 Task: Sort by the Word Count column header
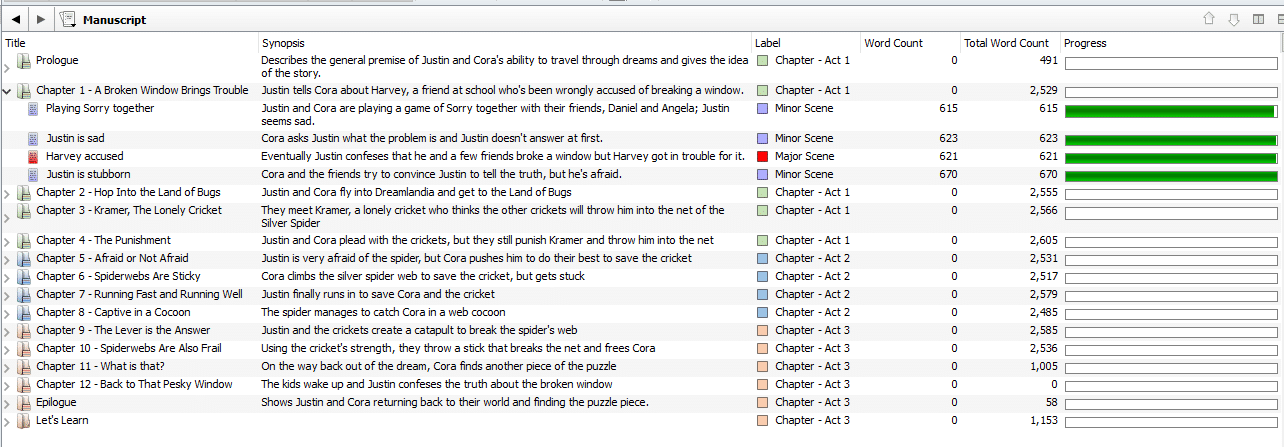911,43
